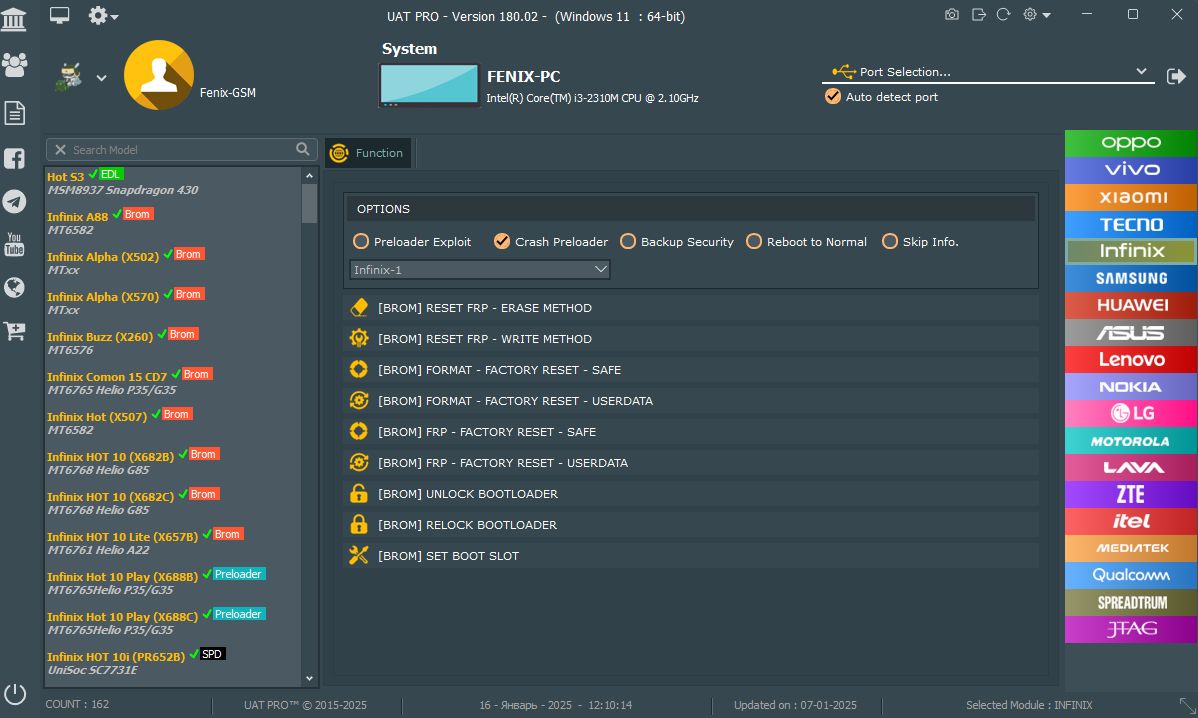Open the shopping cart icon
Screen dimensions: 1198x718
click(x=14, y=331)
